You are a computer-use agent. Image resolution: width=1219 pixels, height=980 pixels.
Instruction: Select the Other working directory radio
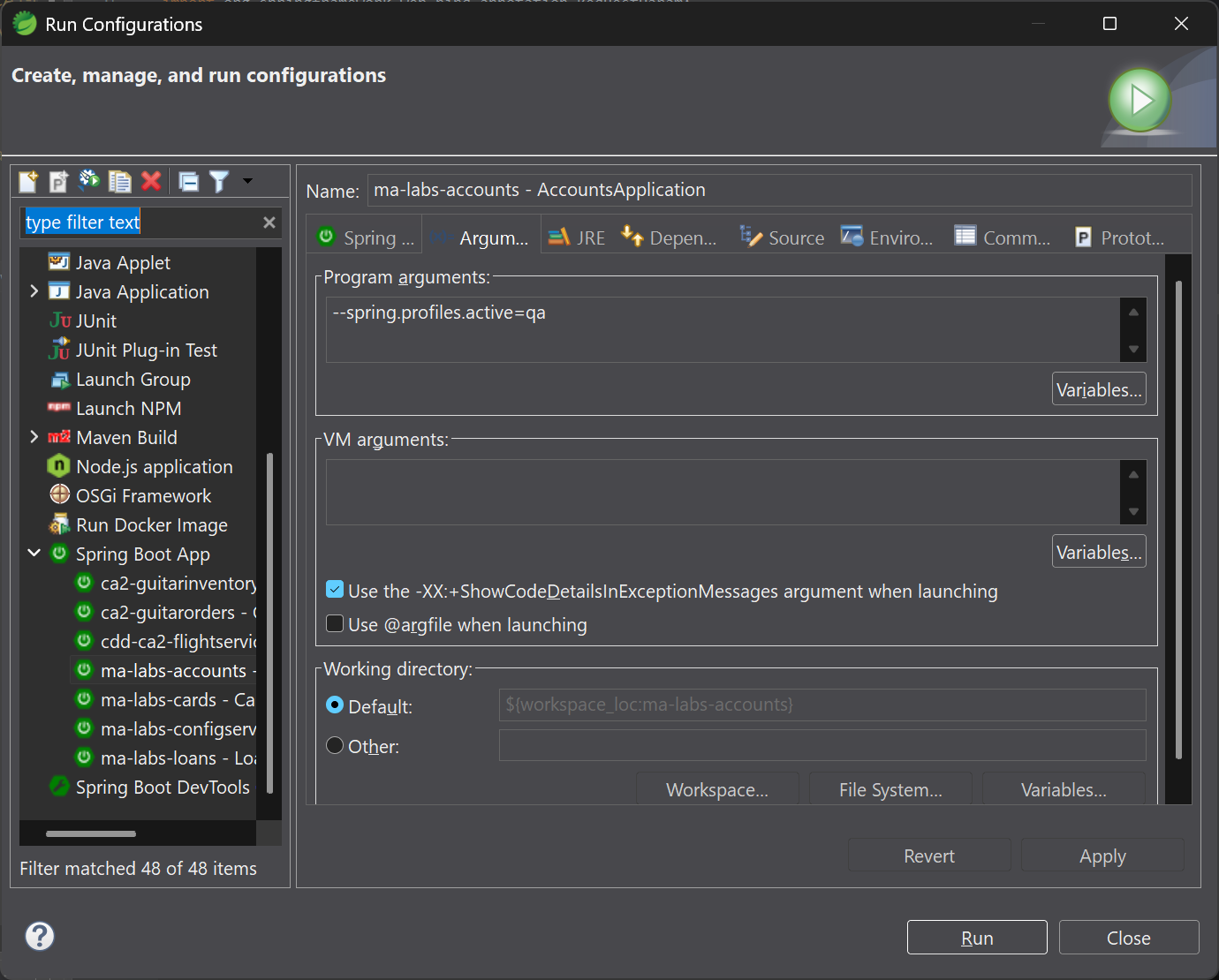tap(335, 745)
